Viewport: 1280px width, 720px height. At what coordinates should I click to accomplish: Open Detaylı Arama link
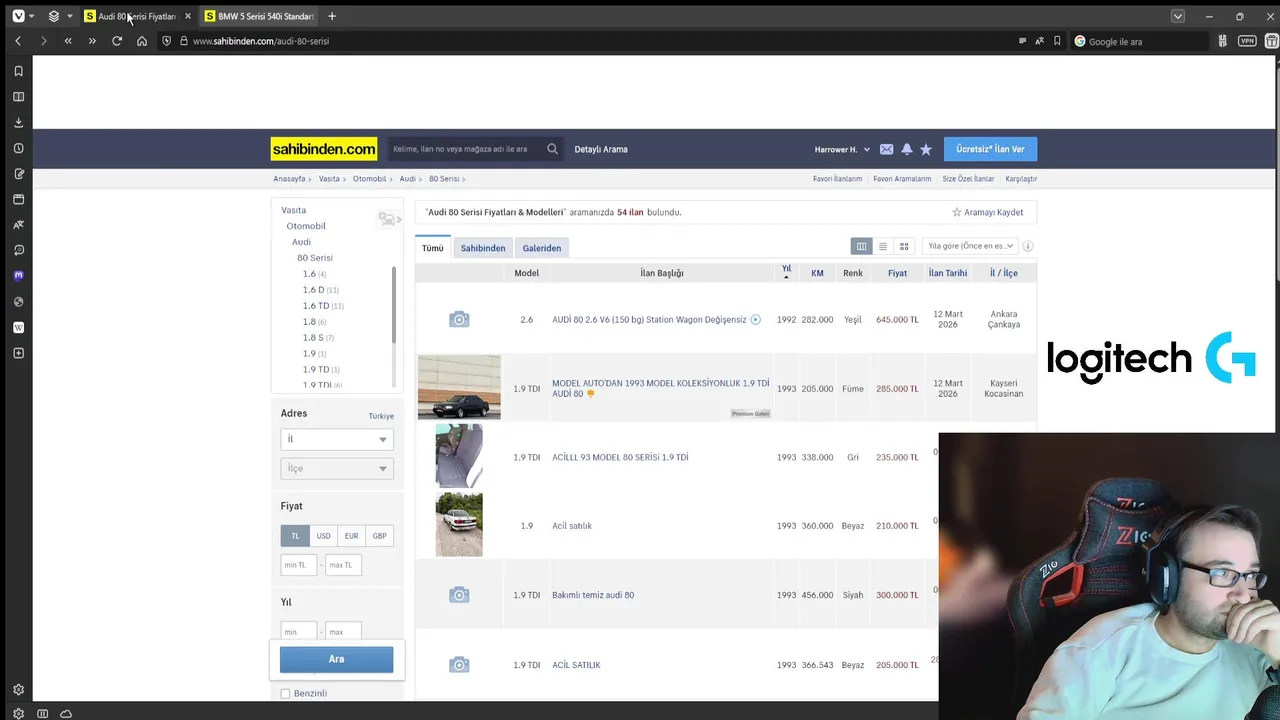click(x=601, y=149)
